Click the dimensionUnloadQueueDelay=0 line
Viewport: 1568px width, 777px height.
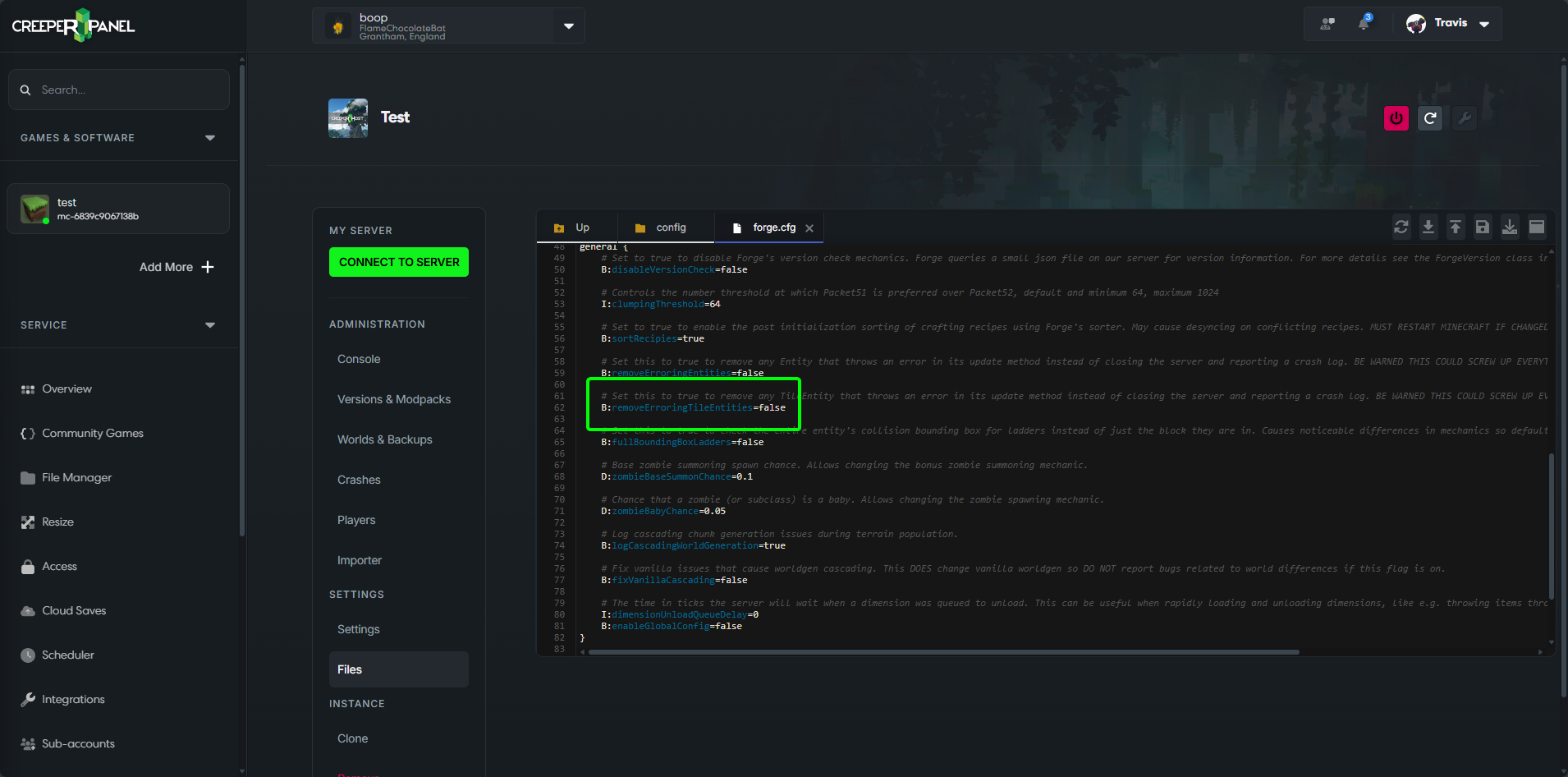point(680,614)
